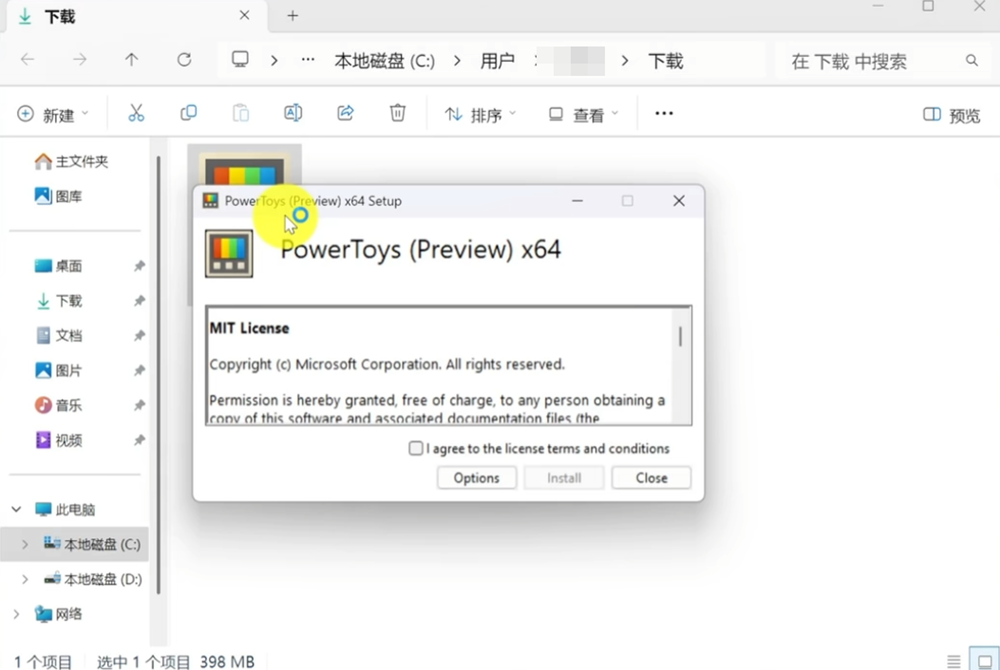Select 本地磁盘 (D:) in the sidebar
1000x670 pixels.
pyautogui.click(x=93, y=579)
